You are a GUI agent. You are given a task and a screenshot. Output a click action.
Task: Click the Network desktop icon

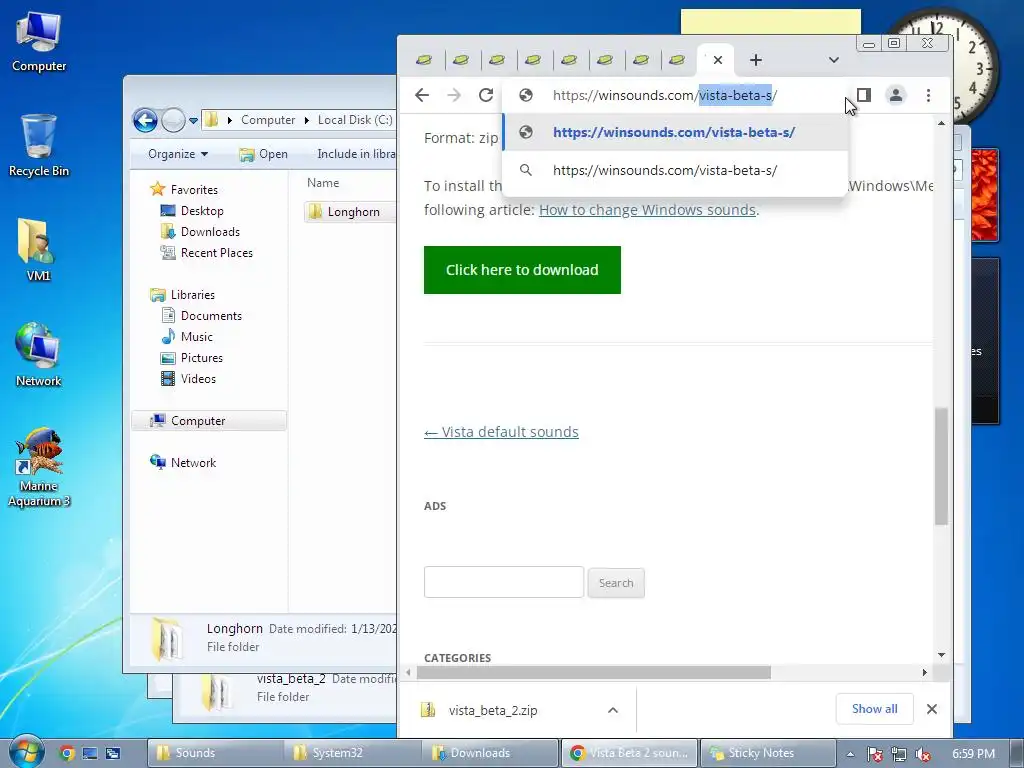point(39,356)
